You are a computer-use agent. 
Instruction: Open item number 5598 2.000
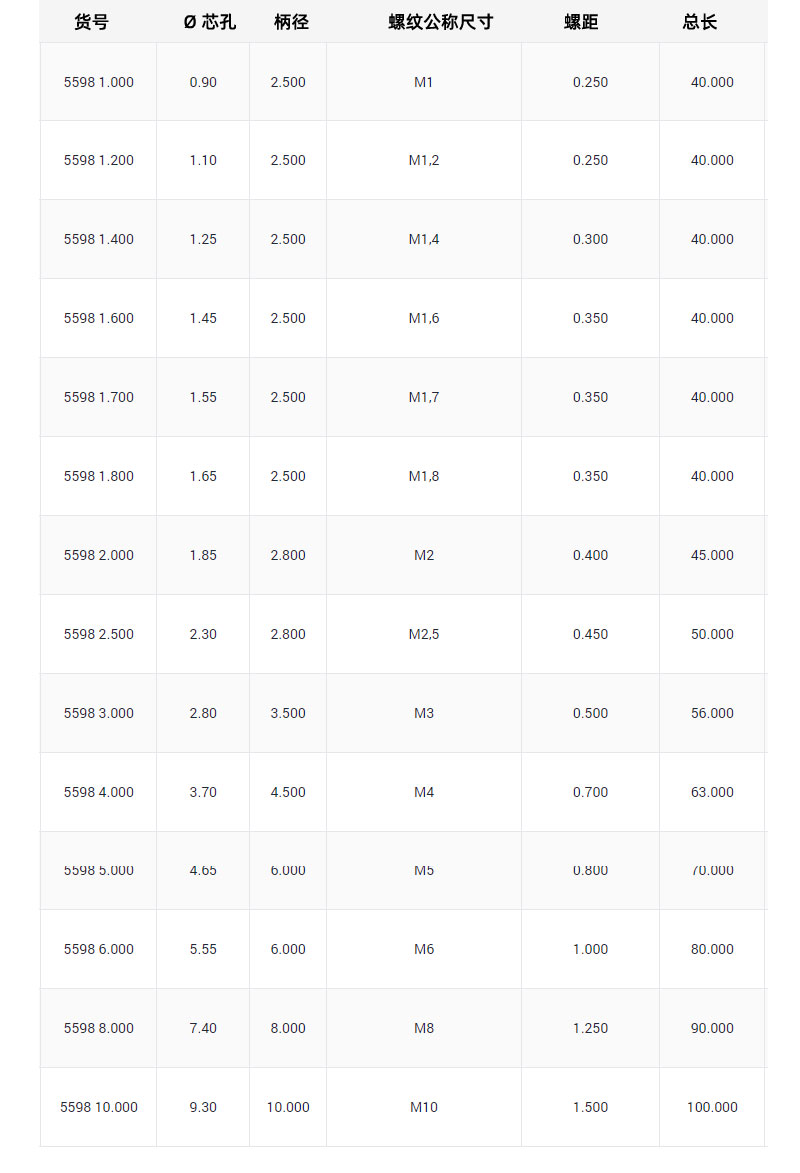tap(98, 555)
